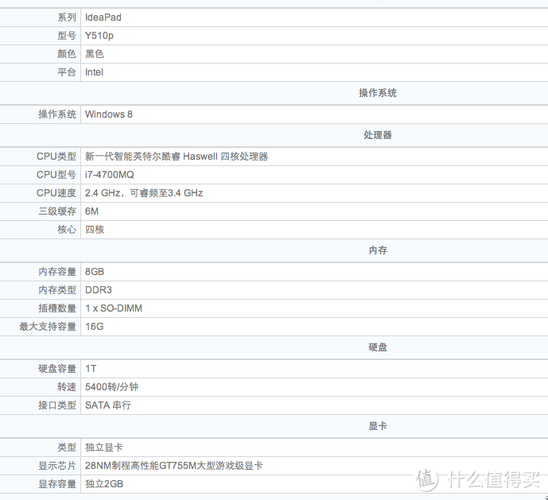Click the 显示芯片 row label

tap(57, 466)
